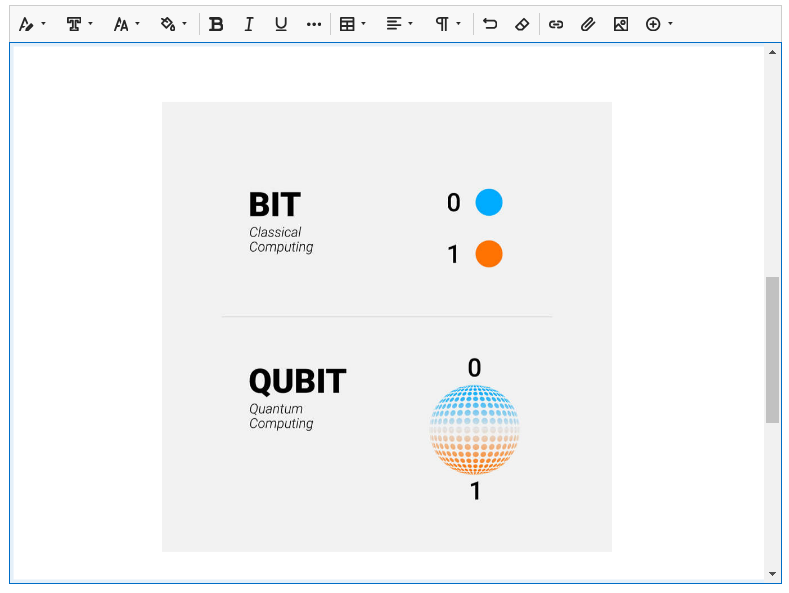Screen dimensions: 789x593
Task: Open the insert table dropdown
Action: [x=352, y=24]
